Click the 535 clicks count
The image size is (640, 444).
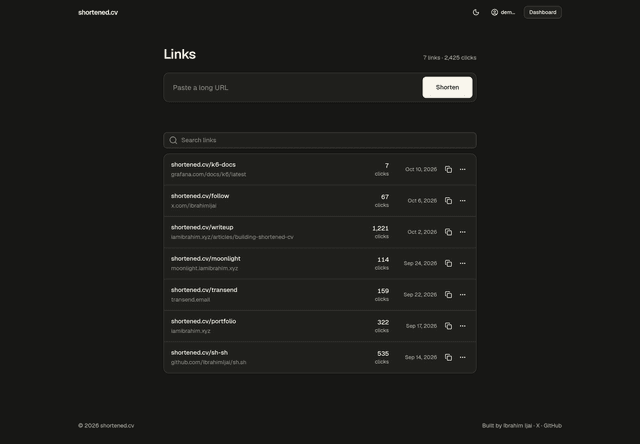point(382,357)
